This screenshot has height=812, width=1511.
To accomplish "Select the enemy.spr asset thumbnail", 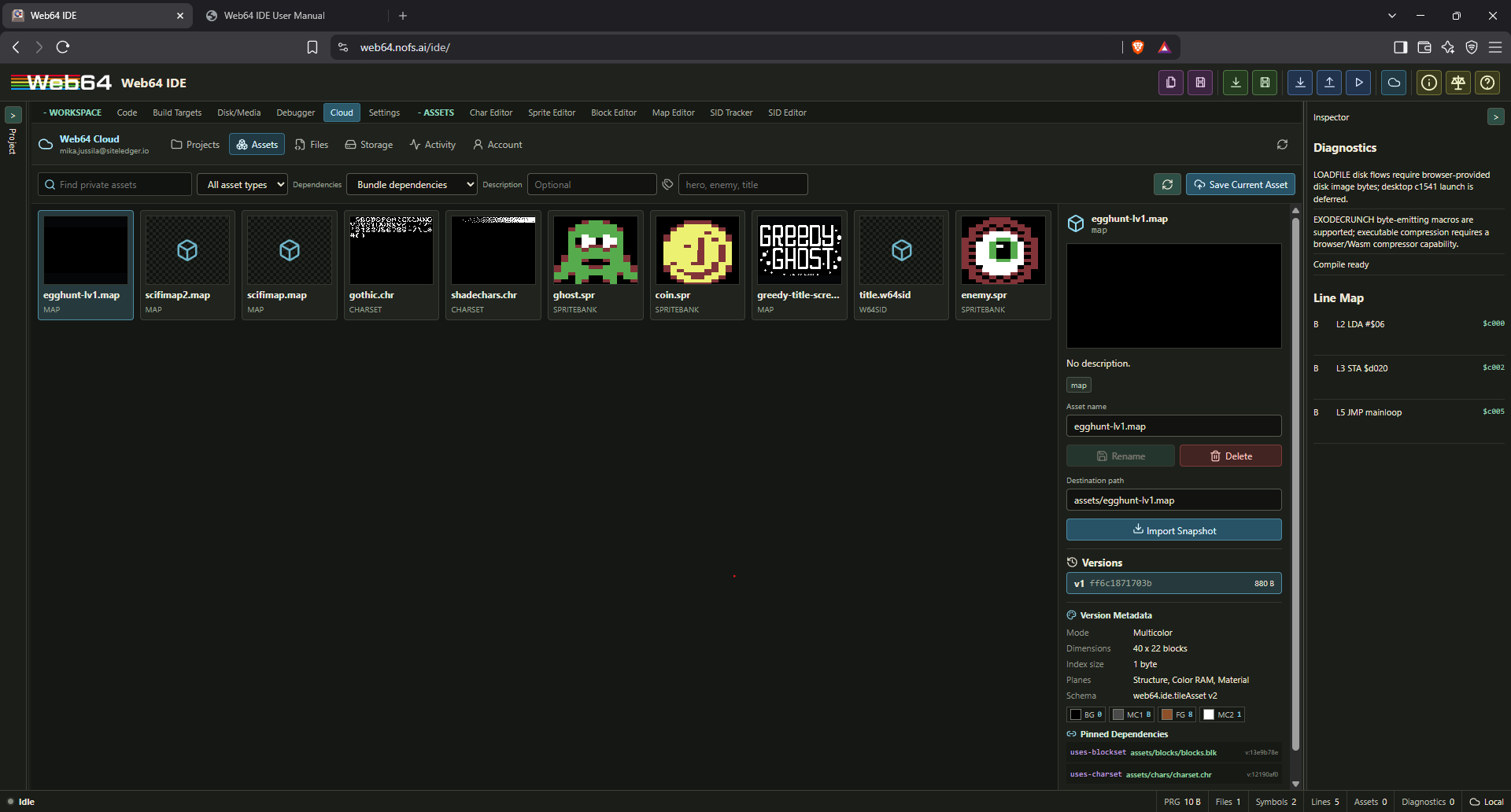I will [x=1003, y=265].
